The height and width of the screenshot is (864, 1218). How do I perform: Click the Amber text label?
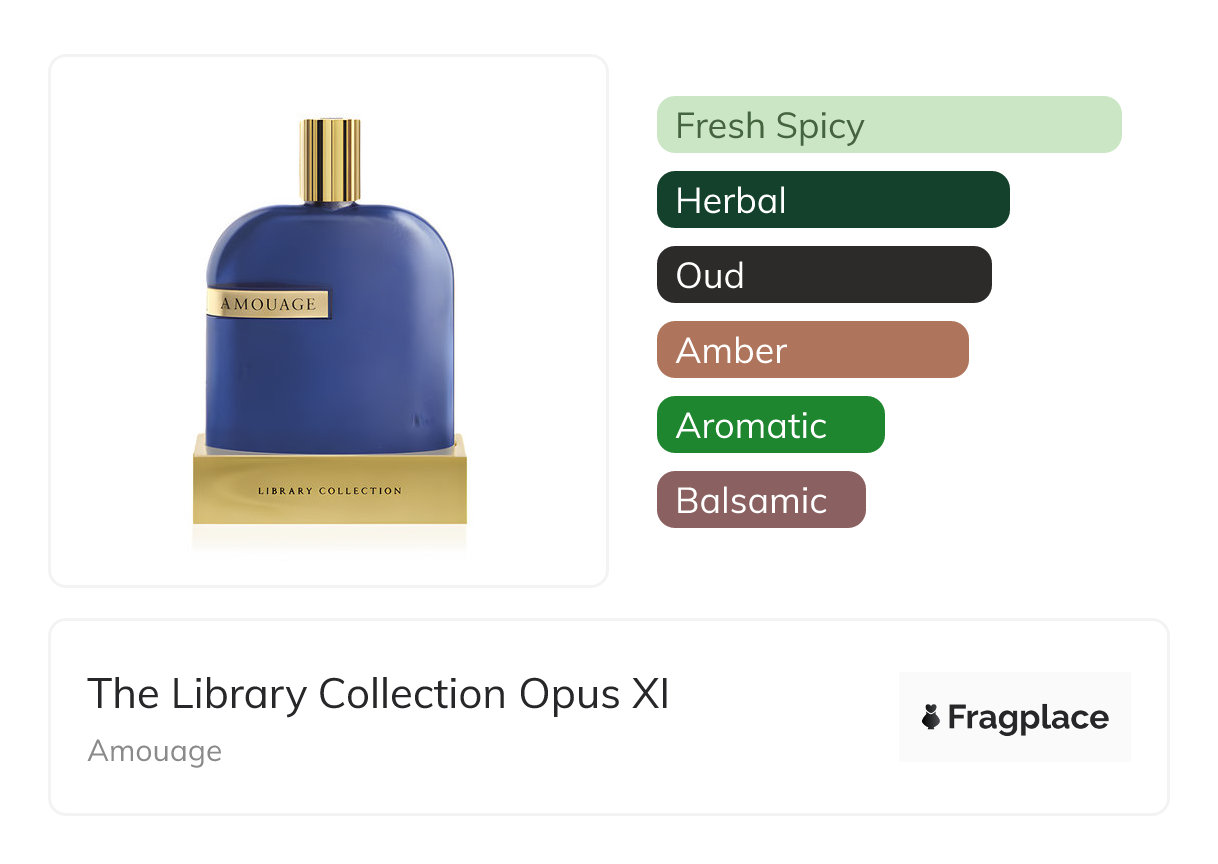click(x=732, y=351)
